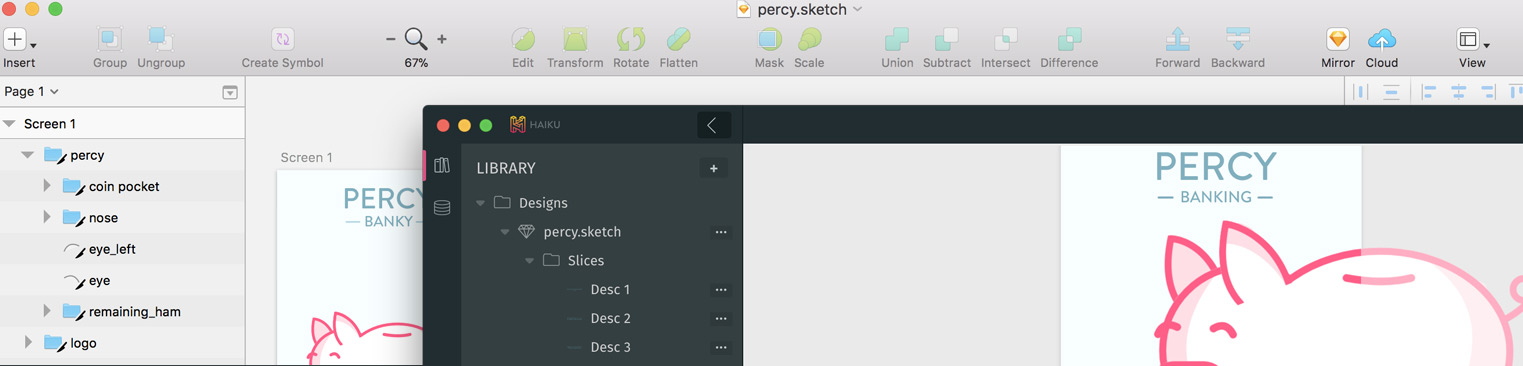This screenshot has width=1523, height=366.
Task: Click the LIBRARY heading in Haiku
Action: coord(506,168)
